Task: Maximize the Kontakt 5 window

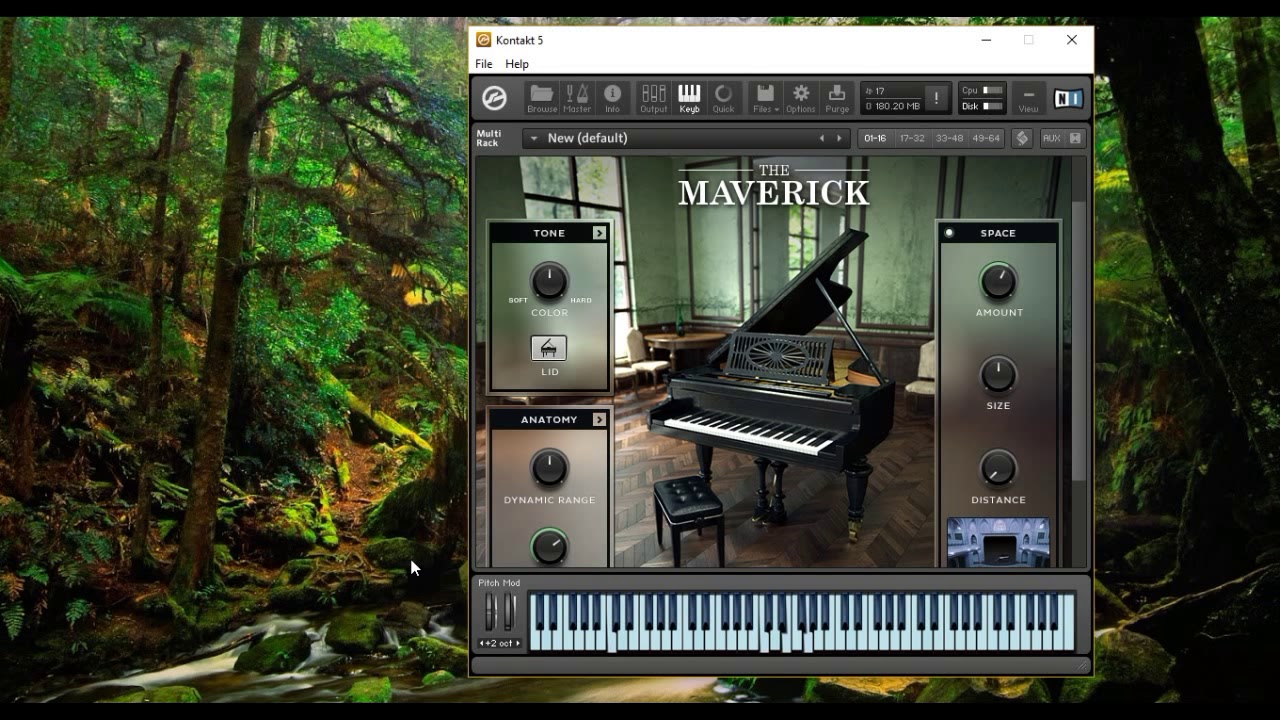Action: 1028,40
